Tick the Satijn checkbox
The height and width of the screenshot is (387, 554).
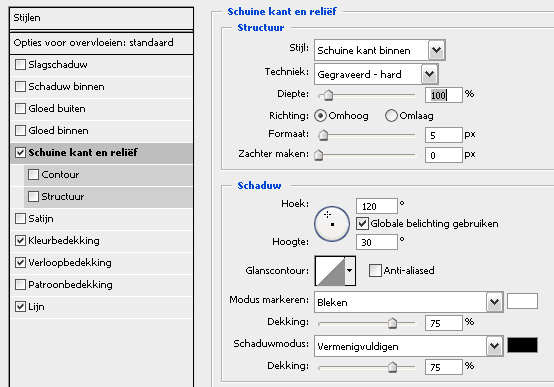[20, 219]
